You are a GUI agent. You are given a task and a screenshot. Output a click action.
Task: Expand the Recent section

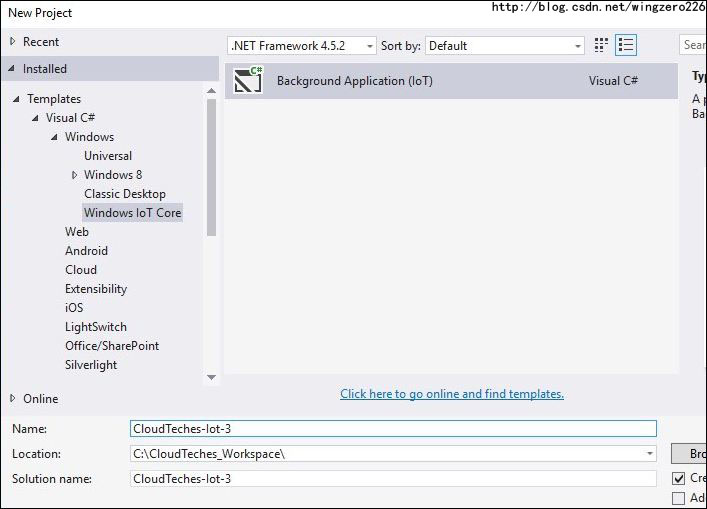click(13, 41)
